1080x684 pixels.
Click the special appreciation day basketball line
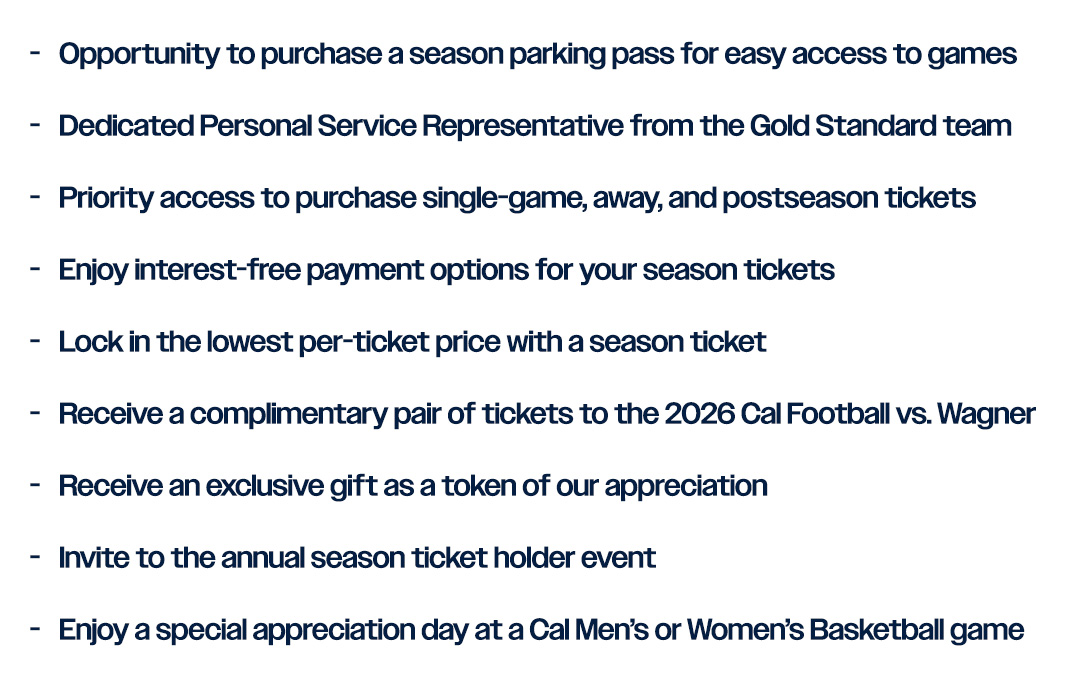(x=541, y=630)
